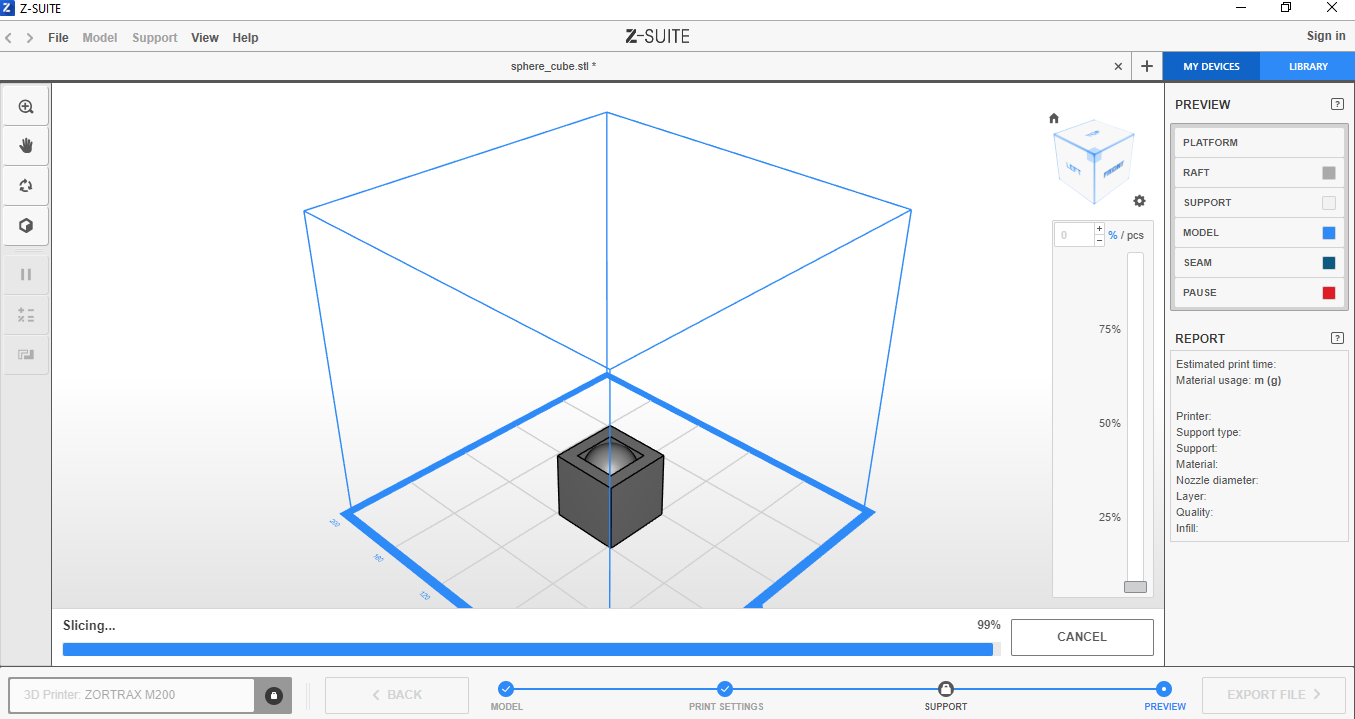The image size is (1355, 719).
Task: Switch to LIBRARY tab
Action: (1308, 67)
